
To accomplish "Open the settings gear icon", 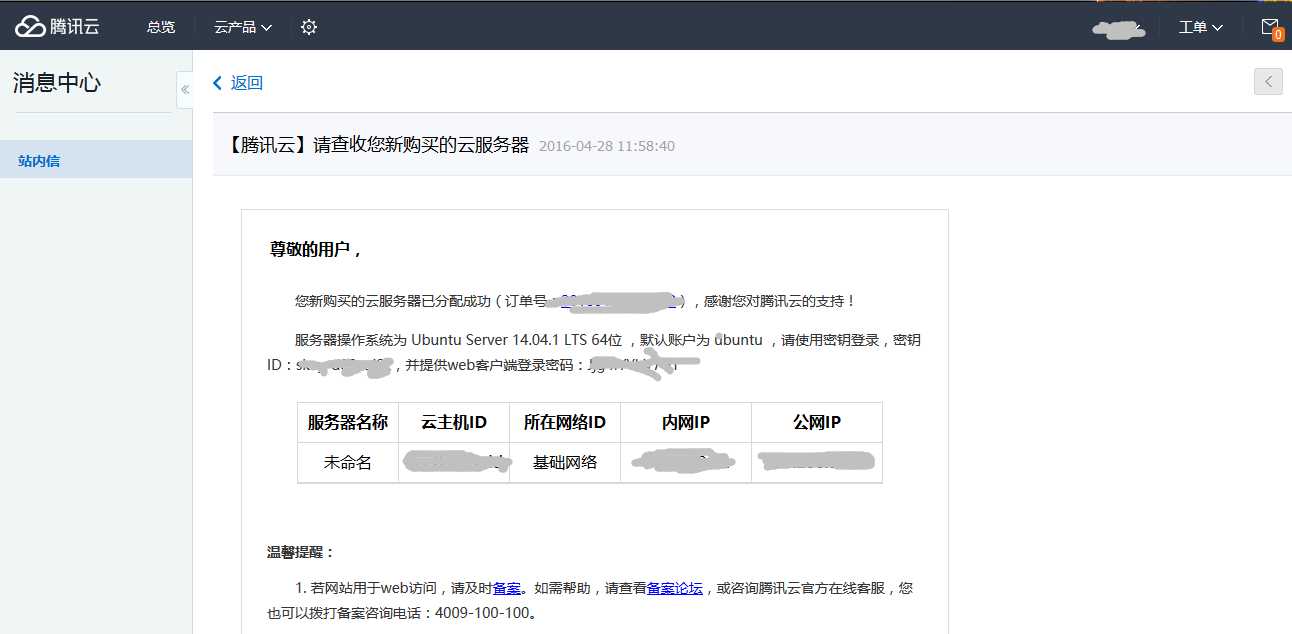I will tap(309, 27).
